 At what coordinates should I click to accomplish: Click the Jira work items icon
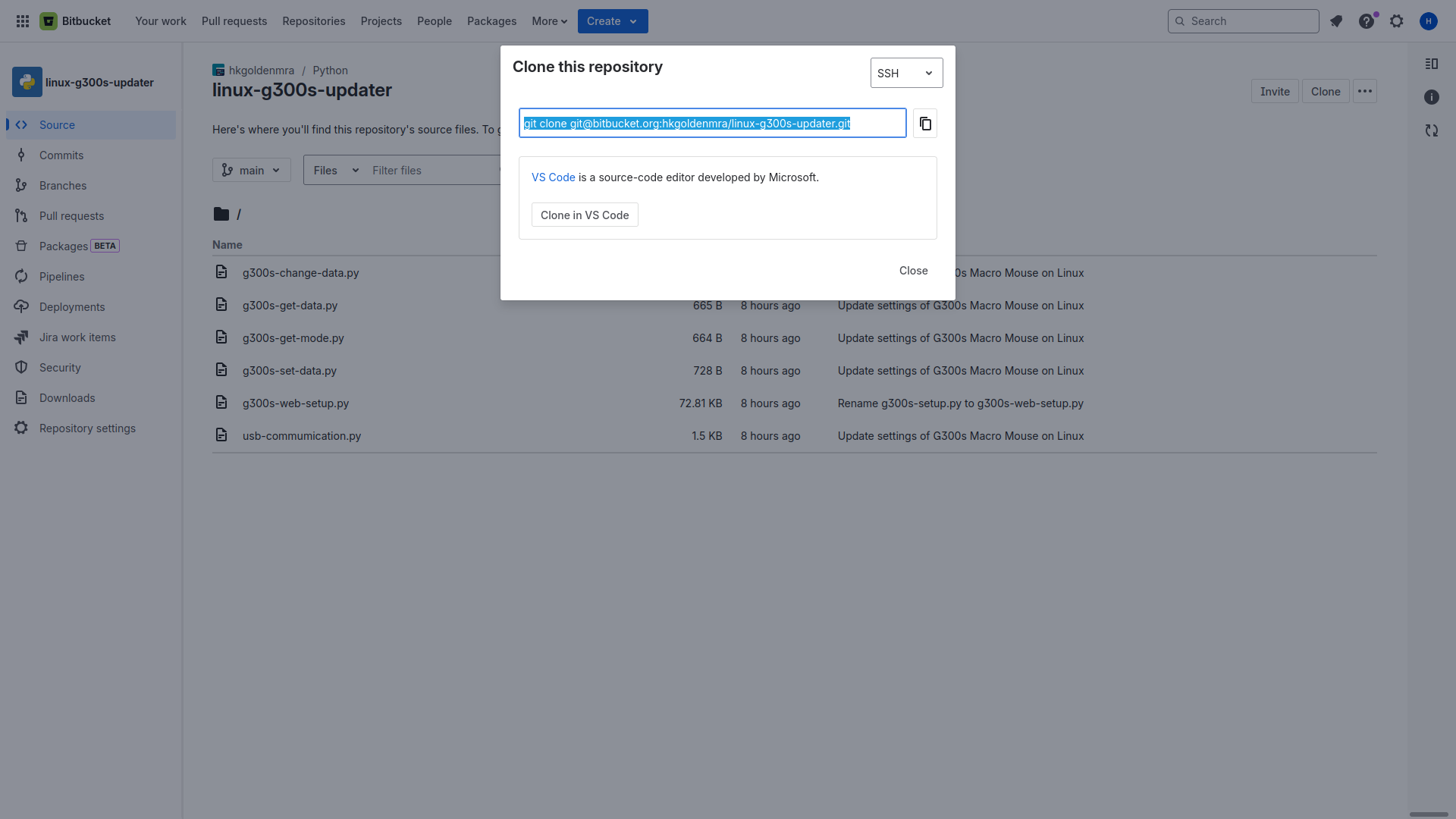[21, 337]
